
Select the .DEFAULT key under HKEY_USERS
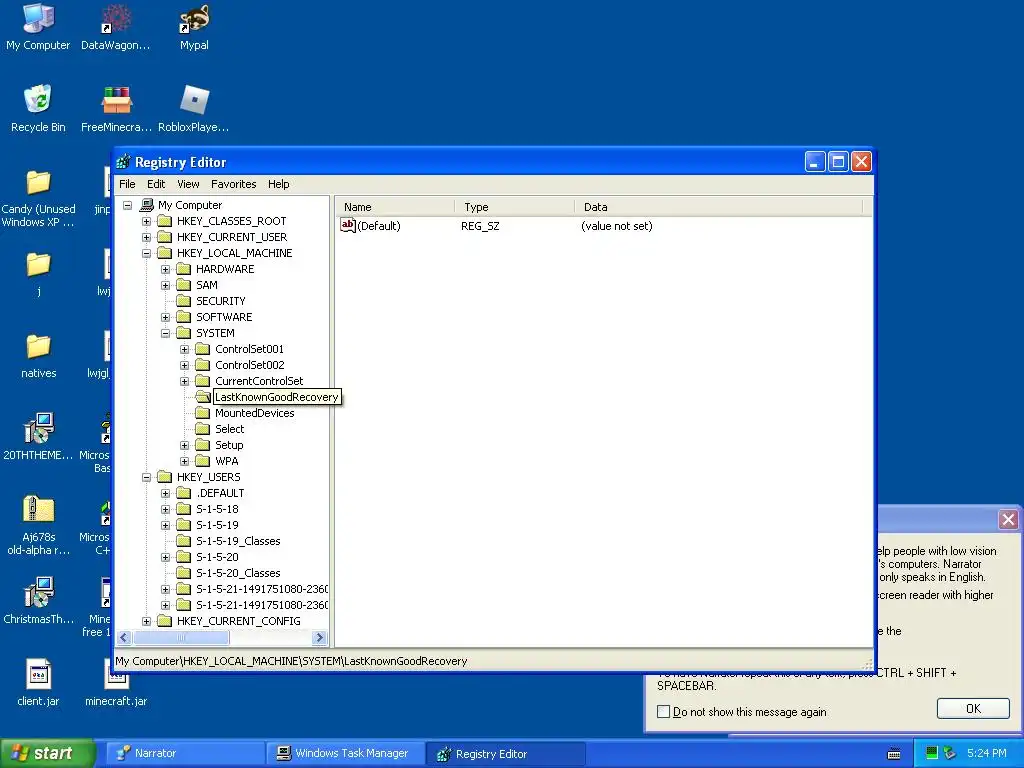tap(220, 493)
